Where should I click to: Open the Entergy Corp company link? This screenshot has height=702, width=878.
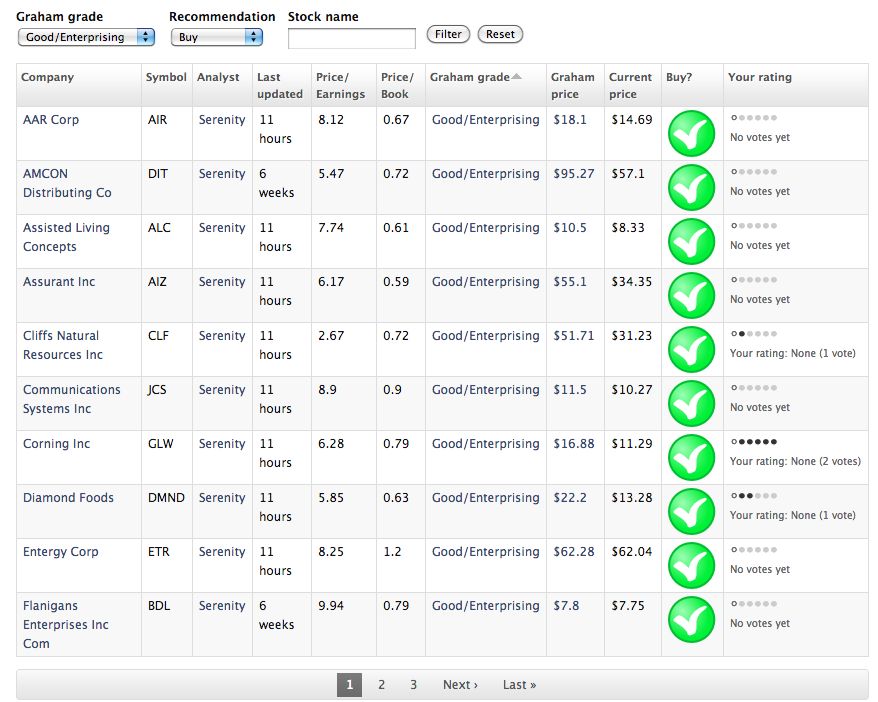[x=60, y=552]
